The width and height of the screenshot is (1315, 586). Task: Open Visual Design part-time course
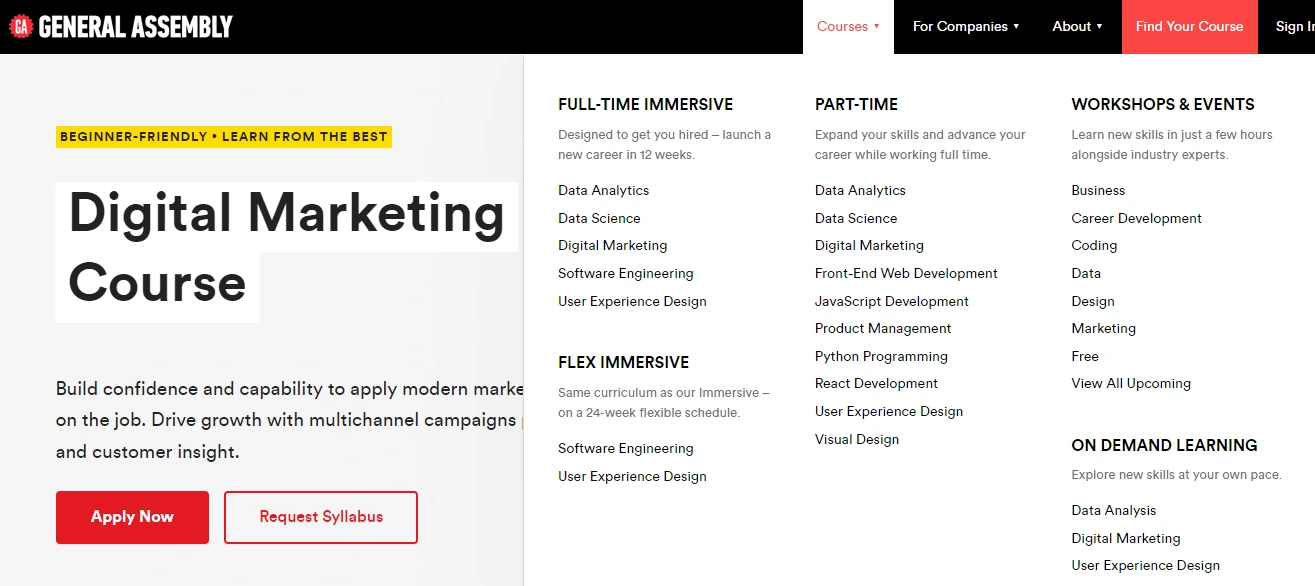pos(857,439)
